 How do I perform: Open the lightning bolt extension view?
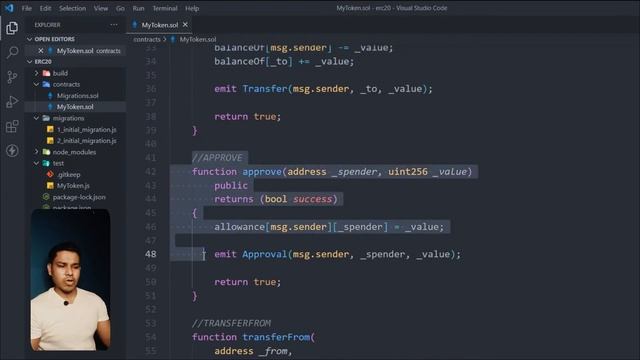click(12, 151)
